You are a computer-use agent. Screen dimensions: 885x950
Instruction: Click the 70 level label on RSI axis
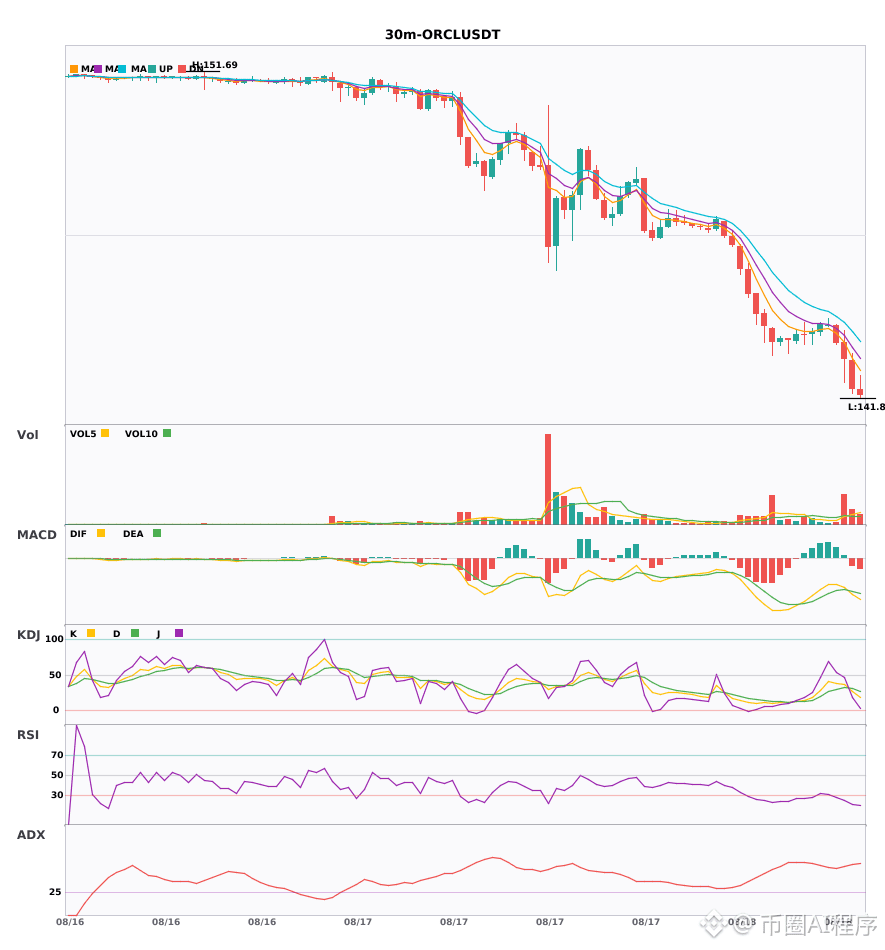click(x=57, y=755)
